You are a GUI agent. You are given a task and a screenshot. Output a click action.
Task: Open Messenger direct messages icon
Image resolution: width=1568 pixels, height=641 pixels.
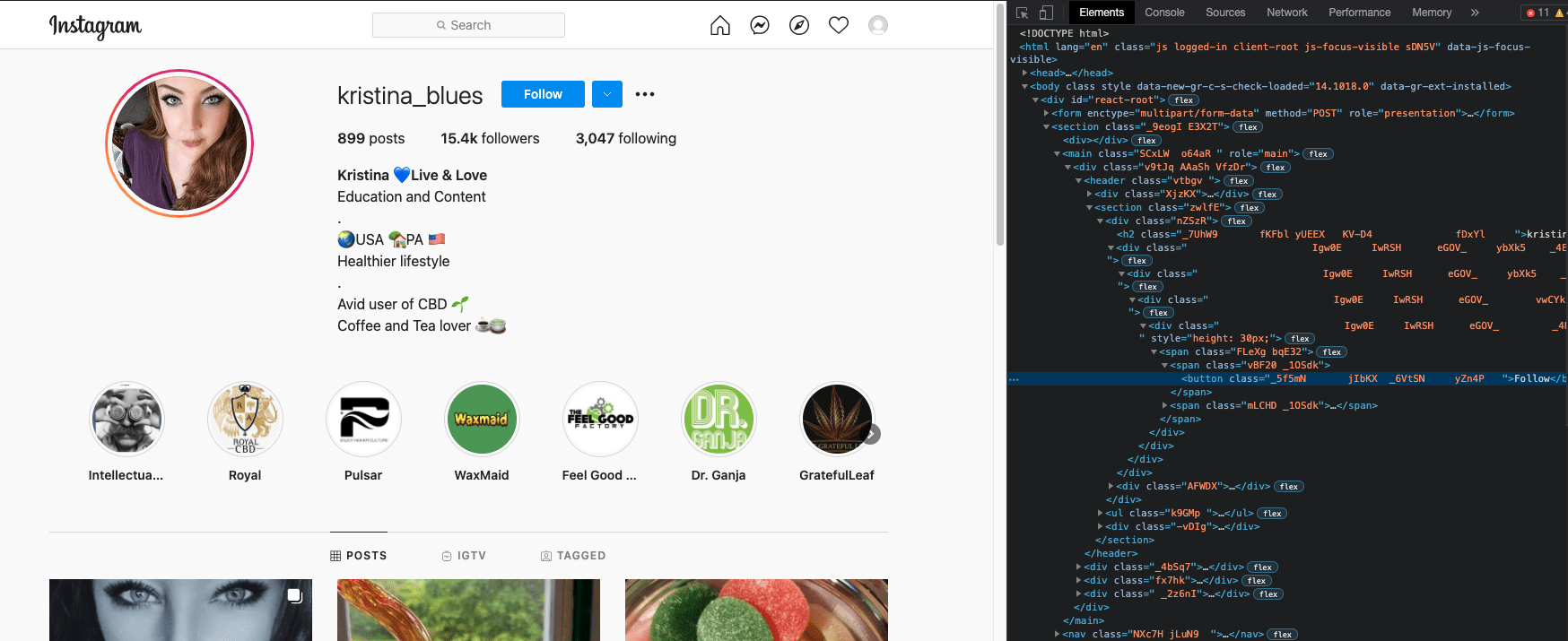click(760, 25)
